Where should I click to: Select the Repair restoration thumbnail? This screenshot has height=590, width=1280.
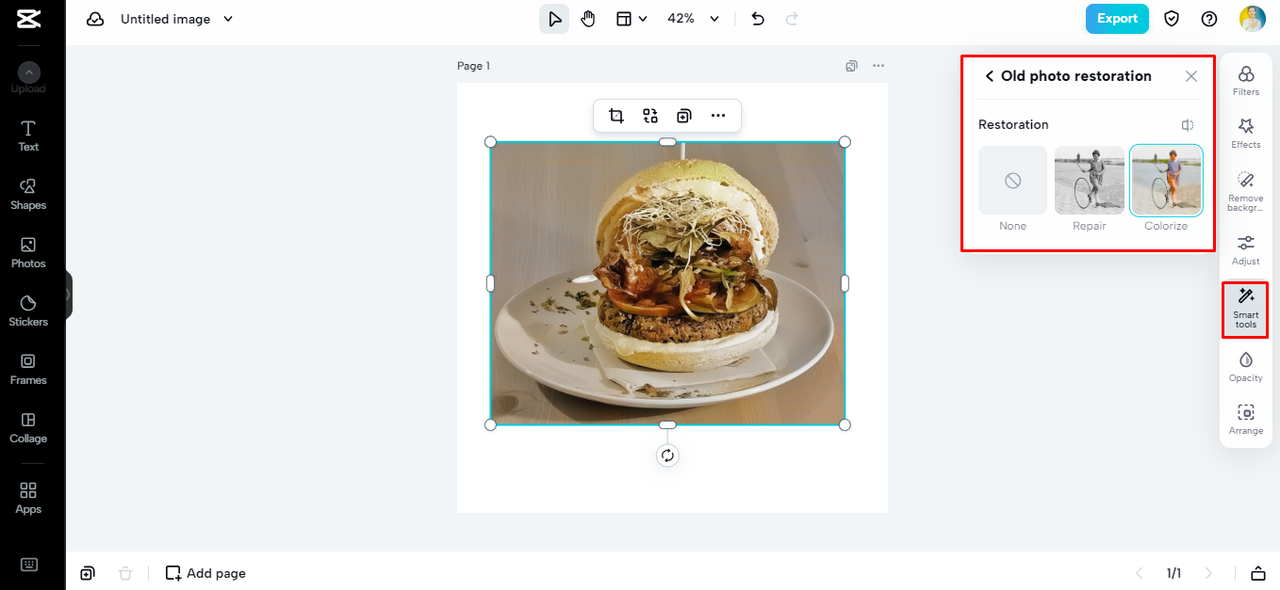coord(1090,181)
